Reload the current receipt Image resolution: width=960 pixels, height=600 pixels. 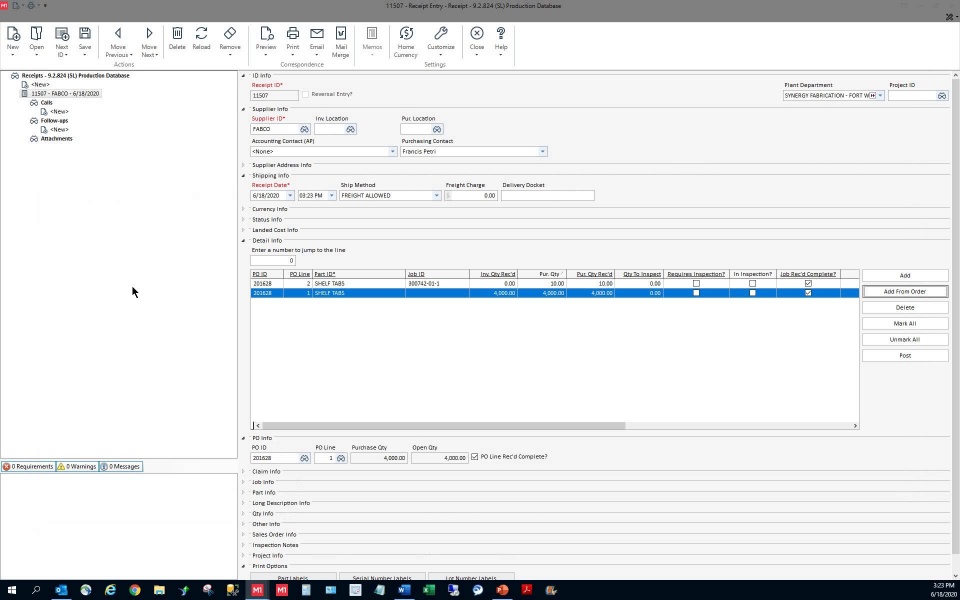click(x=202, y=38)
